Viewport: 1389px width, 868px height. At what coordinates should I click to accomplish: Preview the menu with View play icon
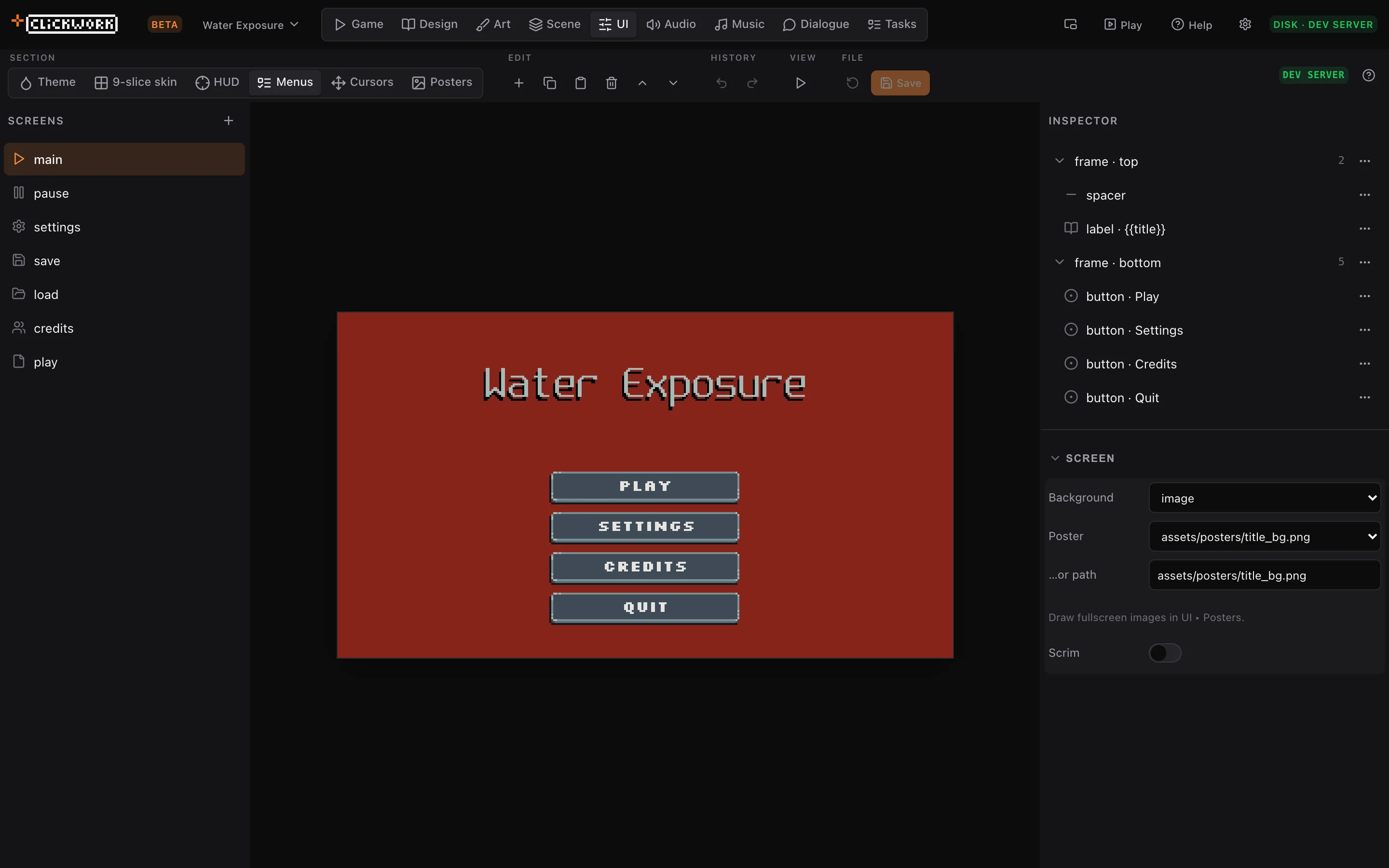tap(800, 83)
